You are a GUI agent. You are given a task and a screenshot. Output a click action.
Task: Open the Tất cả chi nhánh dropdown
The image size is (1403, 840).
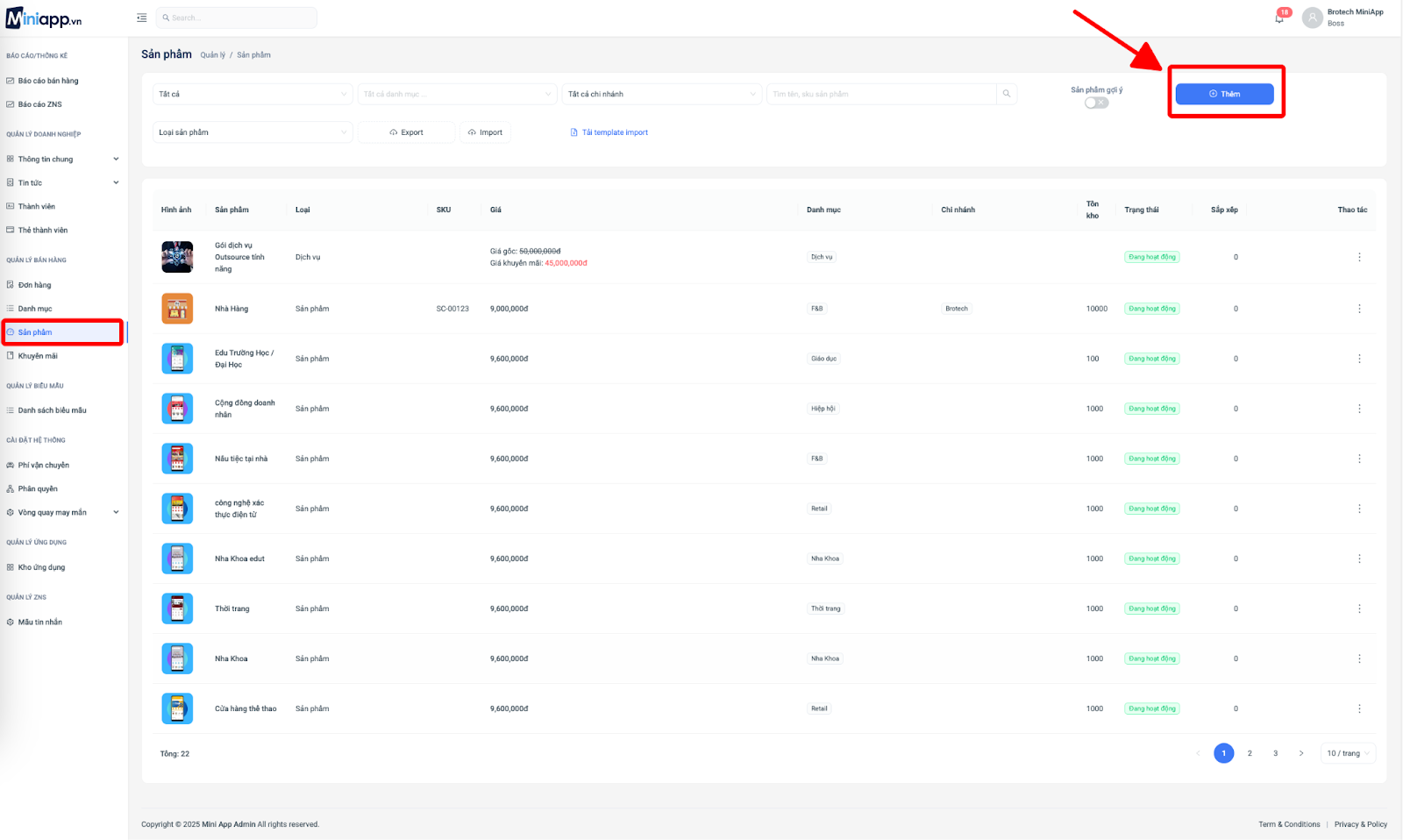tap(662, 94)
